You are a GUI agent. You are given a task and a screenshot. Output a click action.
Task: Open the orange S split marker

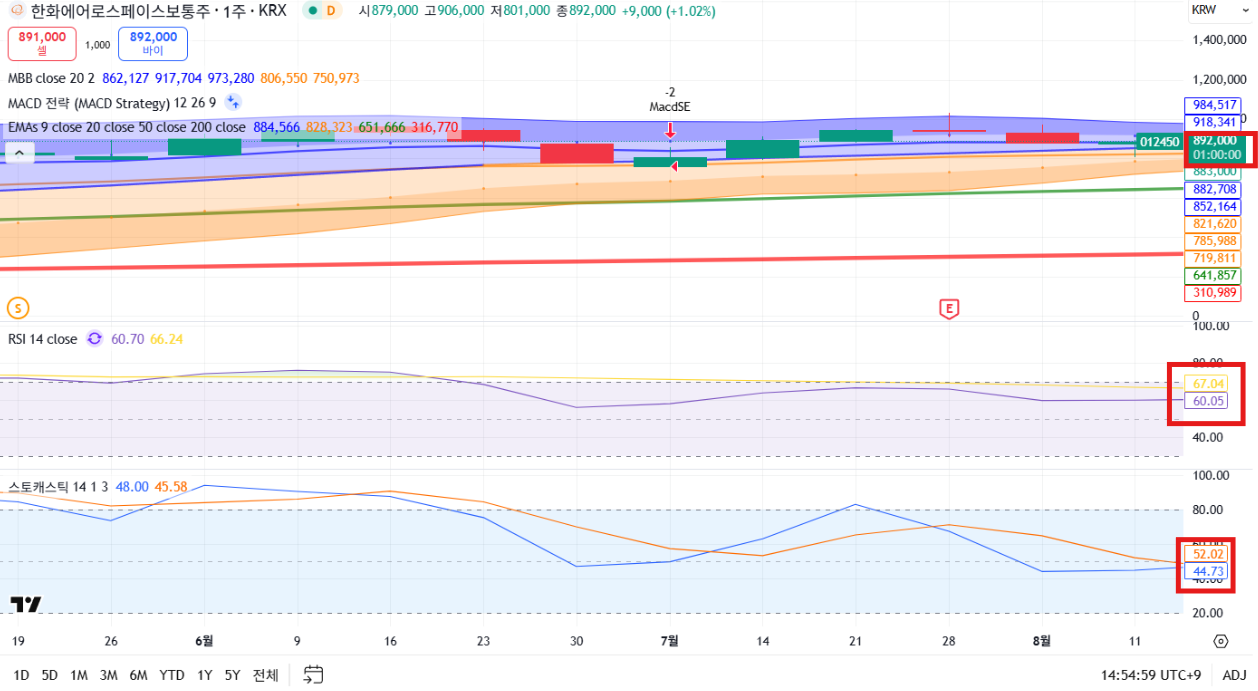[16, 307]
